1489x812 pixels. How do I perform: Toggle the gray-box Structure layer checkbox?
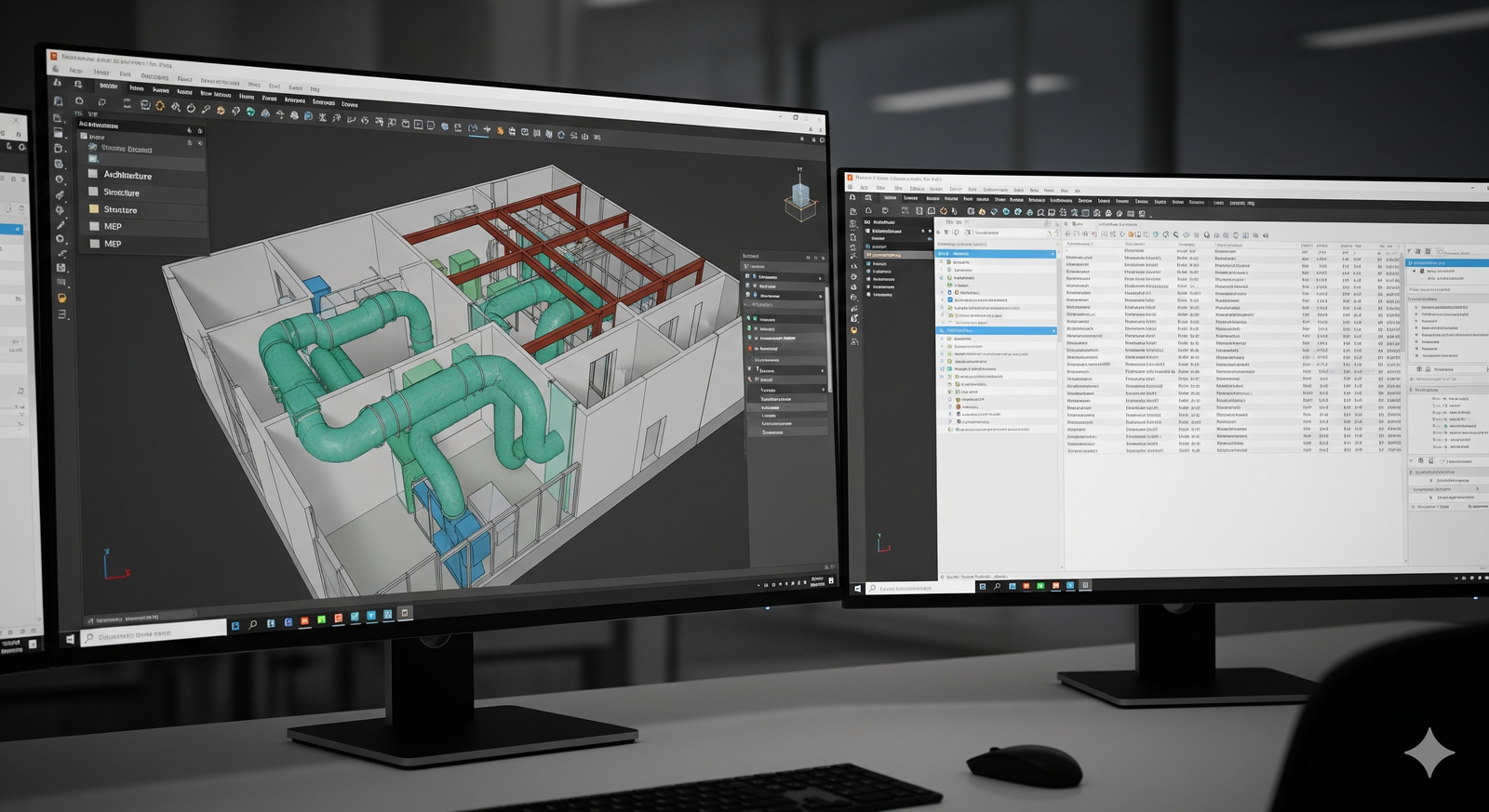tap(93, 192)
